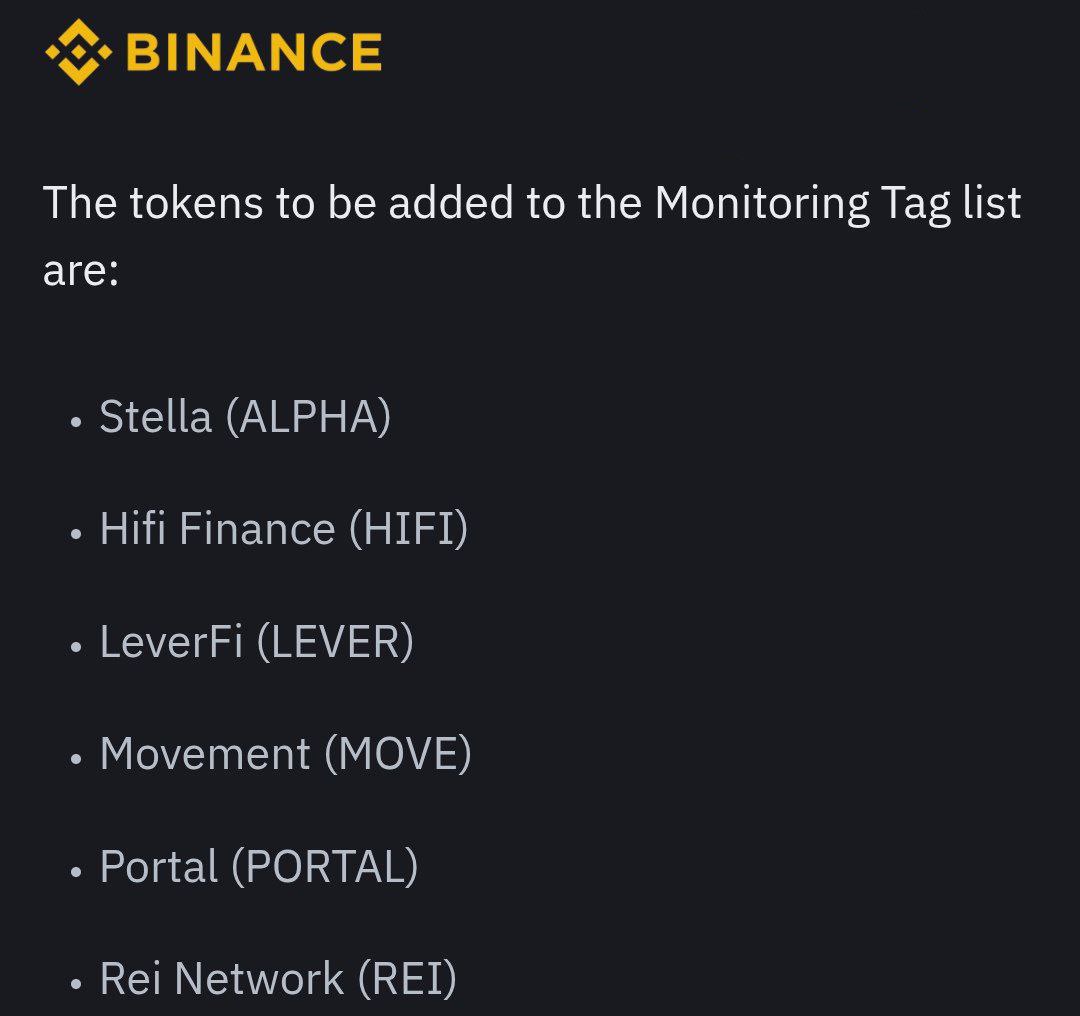The width and height of the screenshot is (1080, 1016).
Task: Click the (LEVER) ticker symbol
Action: point(335,642)
